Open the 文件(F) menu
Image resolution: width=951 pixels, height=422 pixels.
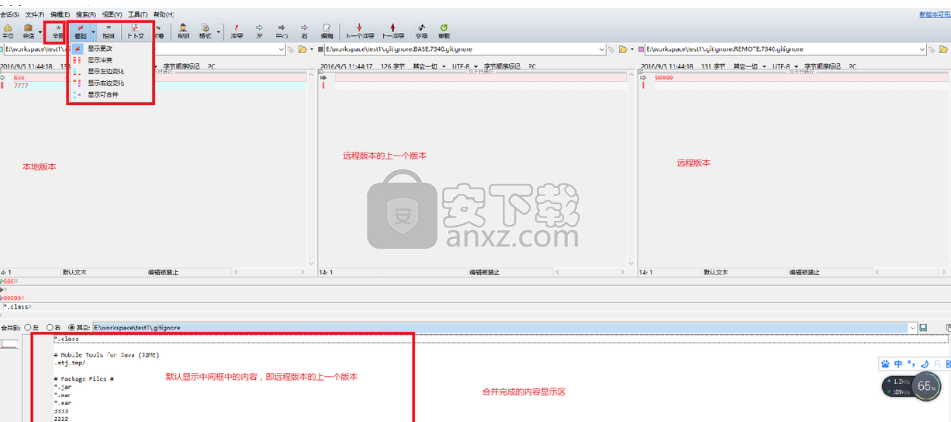[35, 14]
